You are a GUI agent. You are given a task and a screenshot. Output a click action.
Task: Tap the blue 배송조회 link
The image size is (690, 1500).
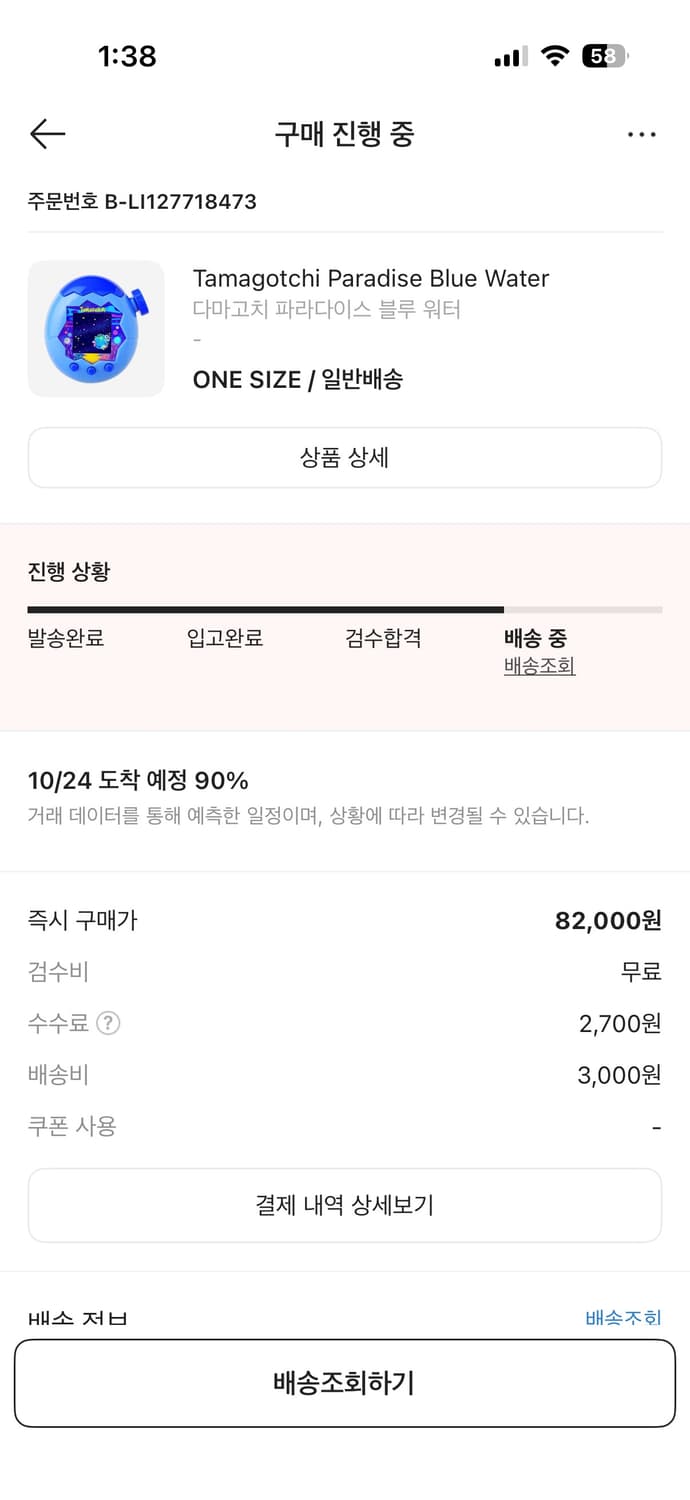click(x=623, y=1317)
